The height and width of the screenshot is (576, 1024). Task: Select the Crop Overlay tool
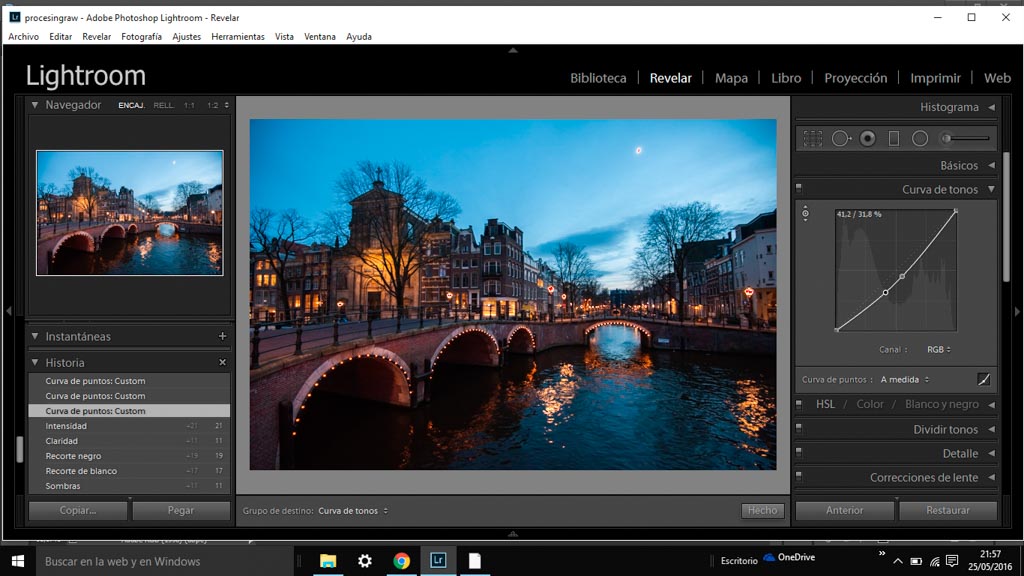click(x=813, y=139)
